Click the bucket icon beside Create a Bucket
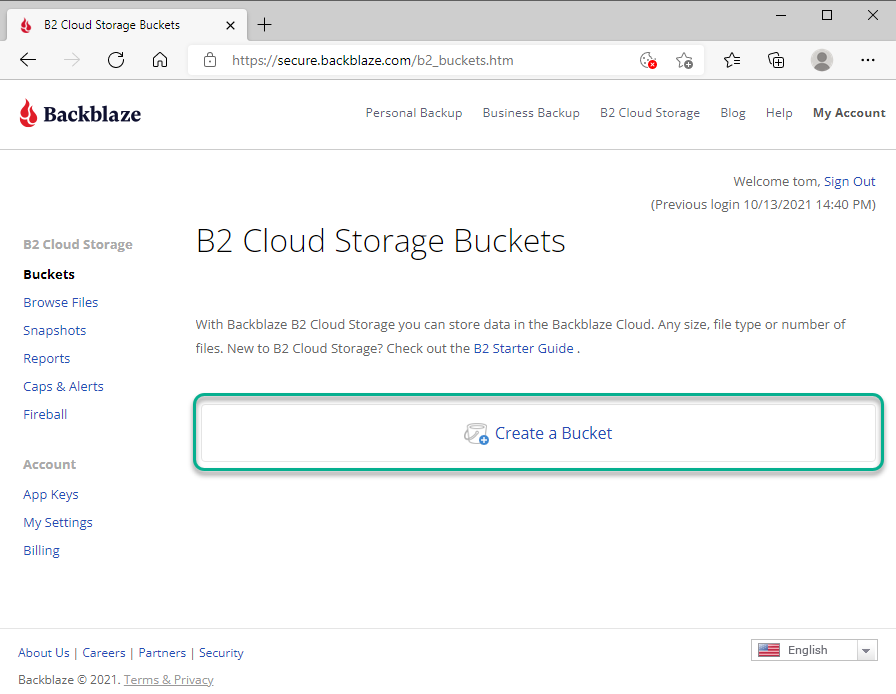Viewport: 896px width, 694px height. (x=476, y=433)
